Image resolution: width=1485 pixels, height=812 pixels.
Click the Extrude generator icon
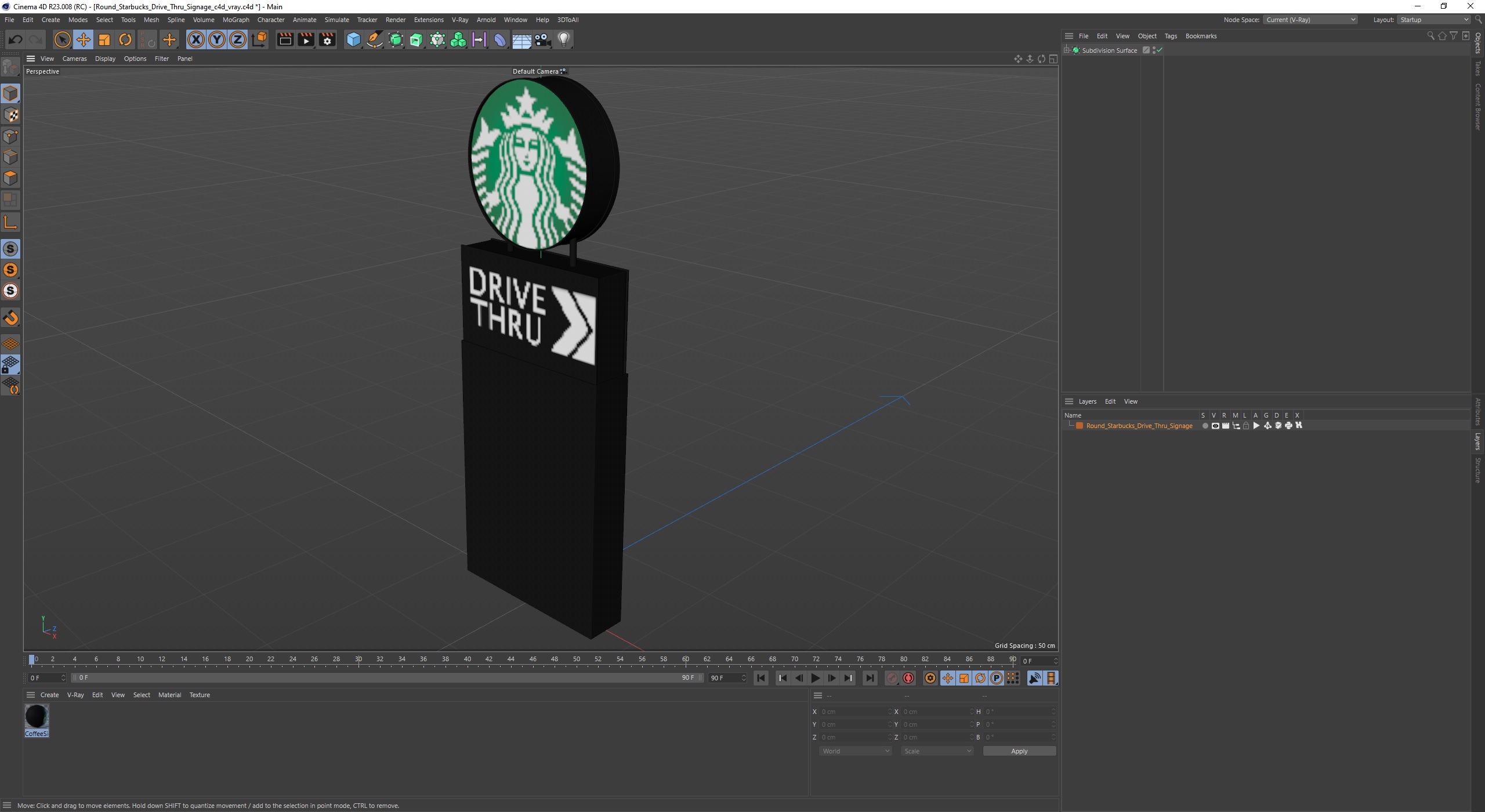(416, 39)
